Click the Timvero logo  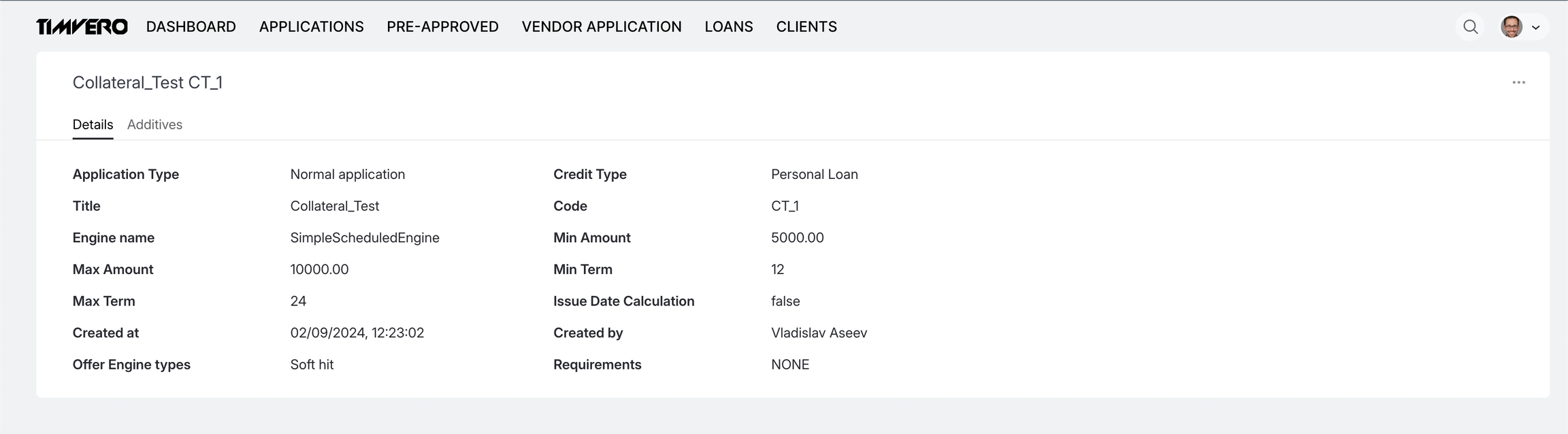tap(82, 27)
